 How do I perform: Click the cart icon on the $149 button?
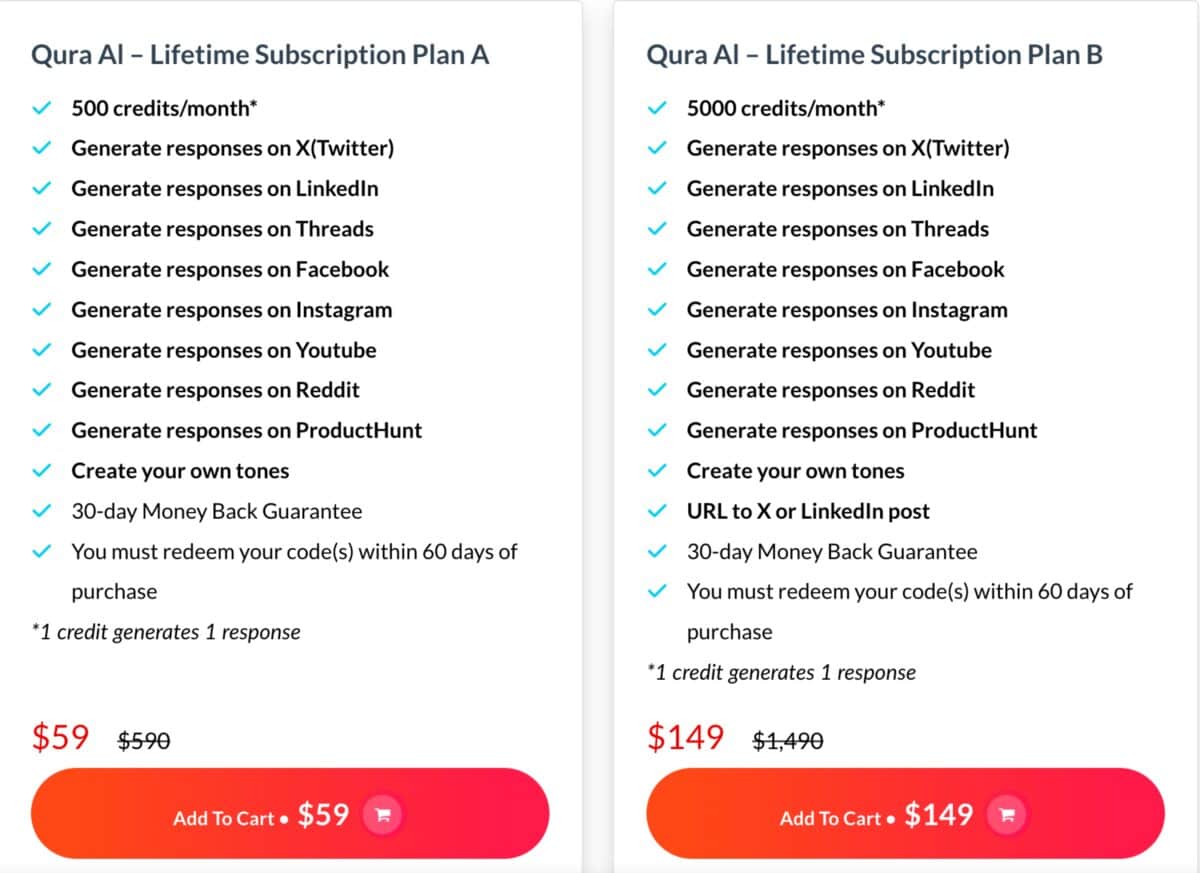[x=1006, y=815]
